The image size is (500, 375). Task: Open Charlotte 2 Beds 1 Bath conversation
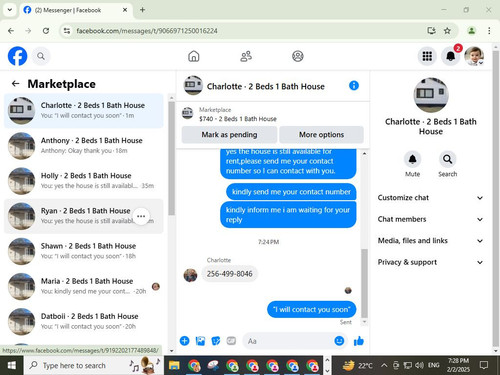84,111
